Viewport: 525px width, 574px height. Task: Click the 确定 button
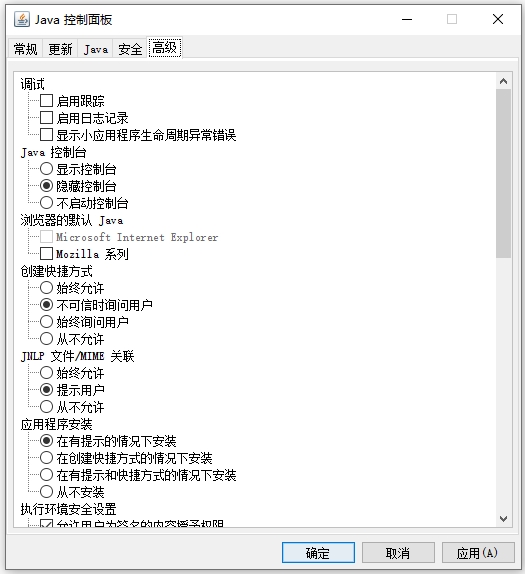[x=318, y=553]
